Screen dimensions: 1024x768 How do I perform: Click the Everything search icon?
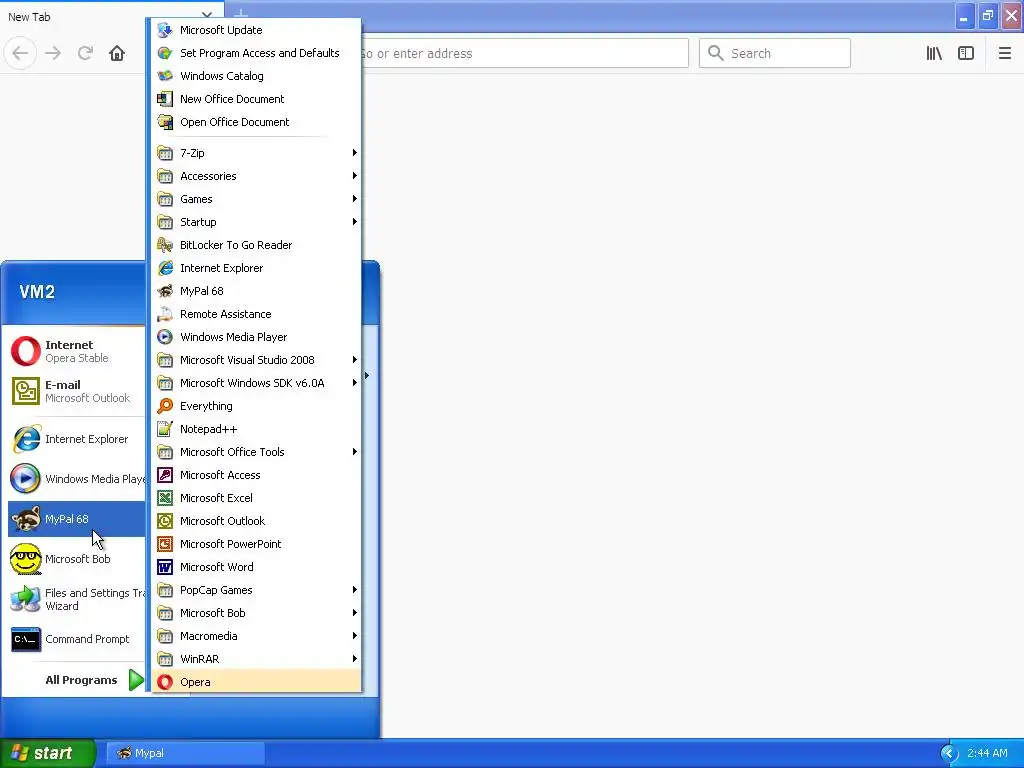(x=165, y=406)
